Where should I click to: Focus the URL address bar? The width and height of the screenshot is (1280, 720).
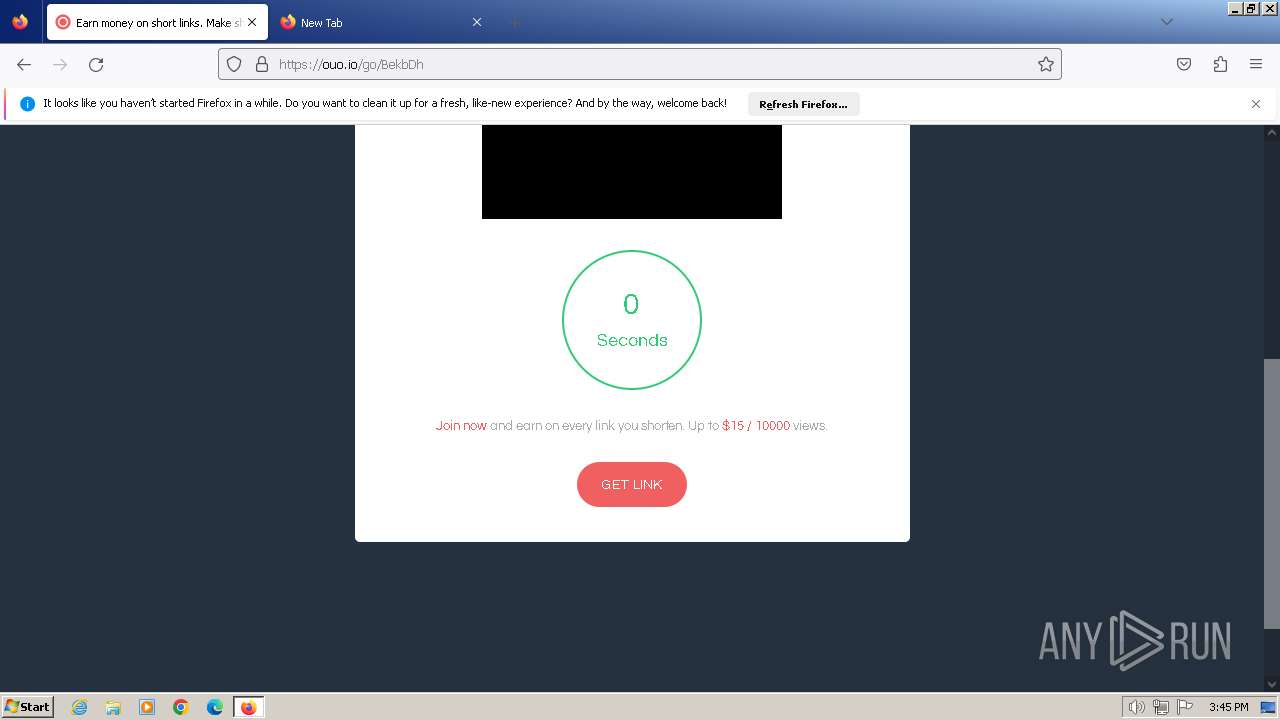tap(640, 64)
